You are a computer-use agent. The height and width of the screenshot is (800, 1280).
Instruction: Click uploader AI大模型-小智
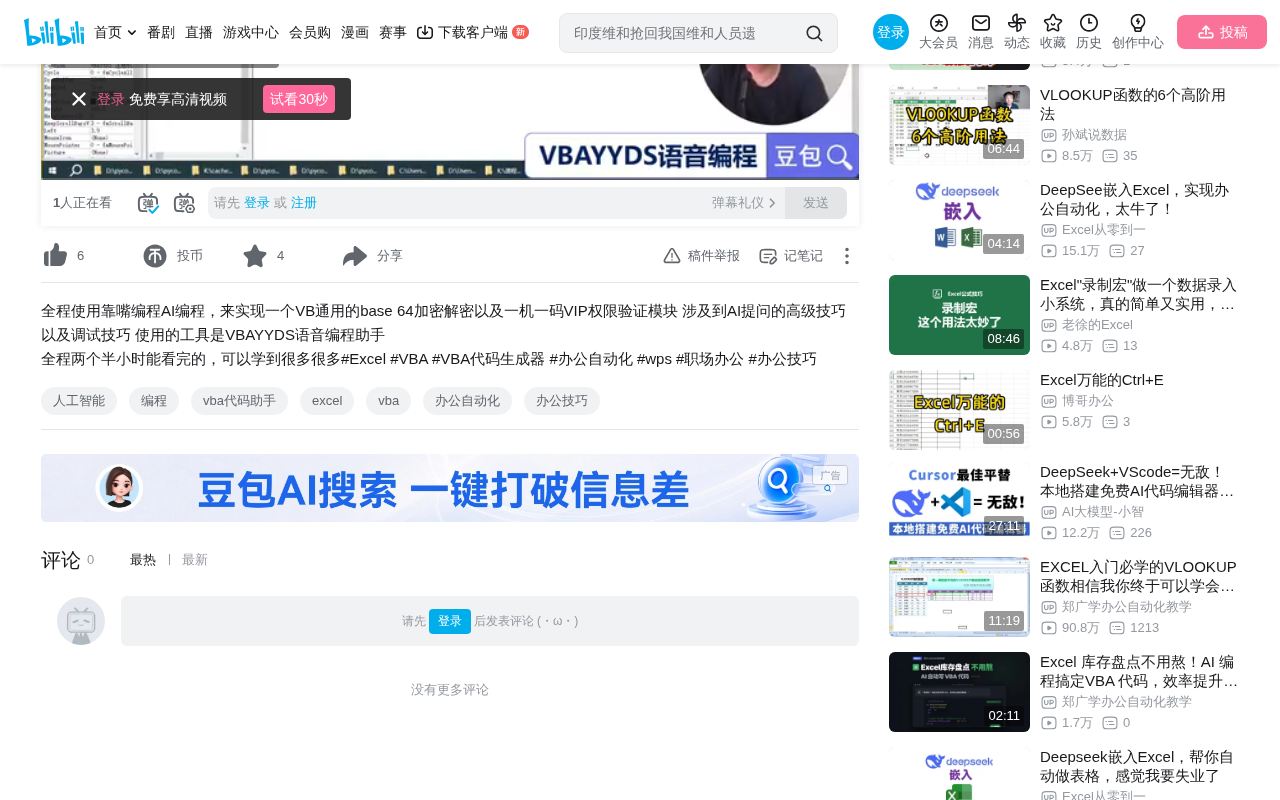[x=1103, y=512]
